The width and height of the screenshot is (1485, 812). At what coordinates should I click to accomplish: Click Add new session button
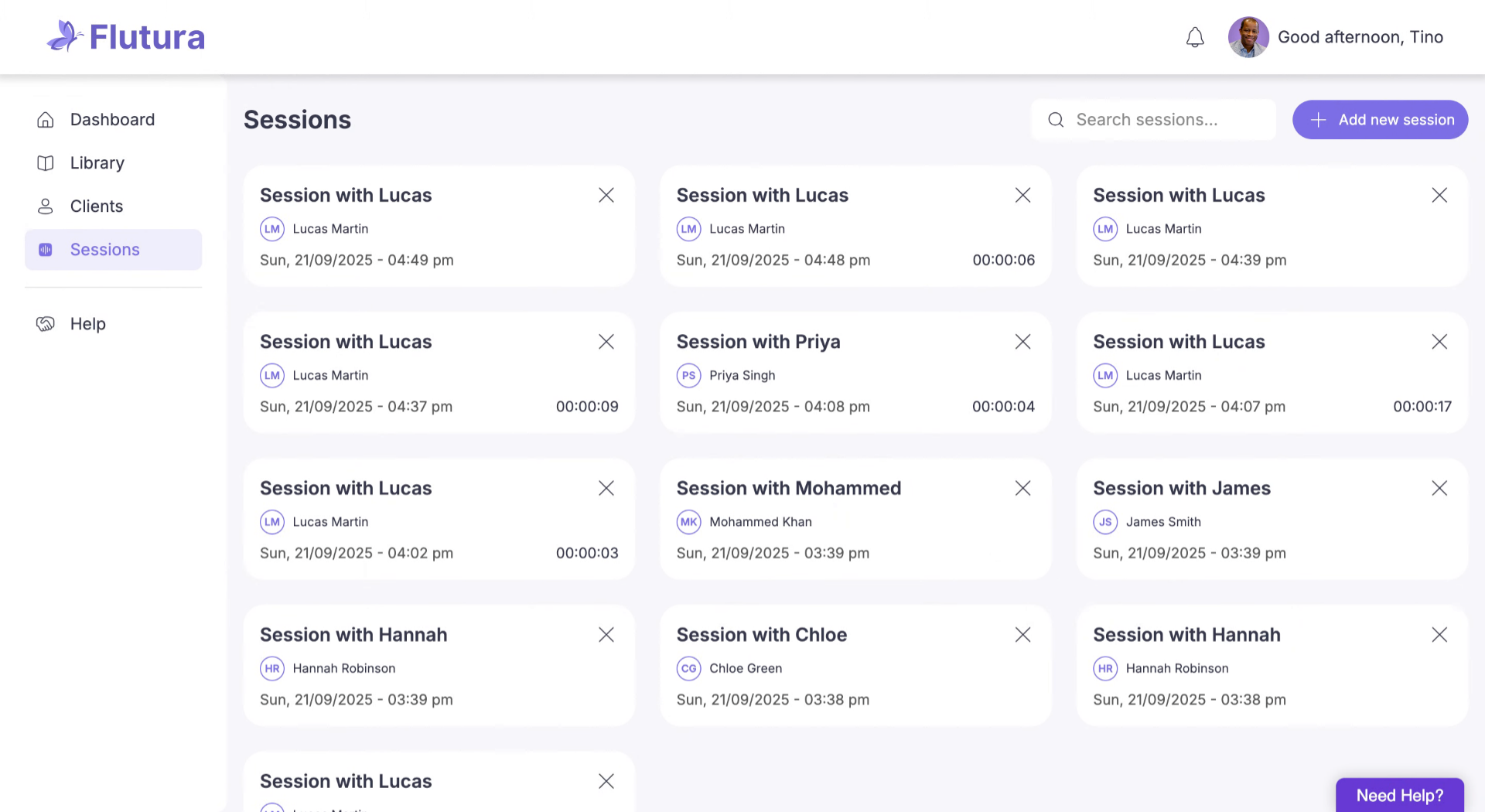pos(1380,120)
